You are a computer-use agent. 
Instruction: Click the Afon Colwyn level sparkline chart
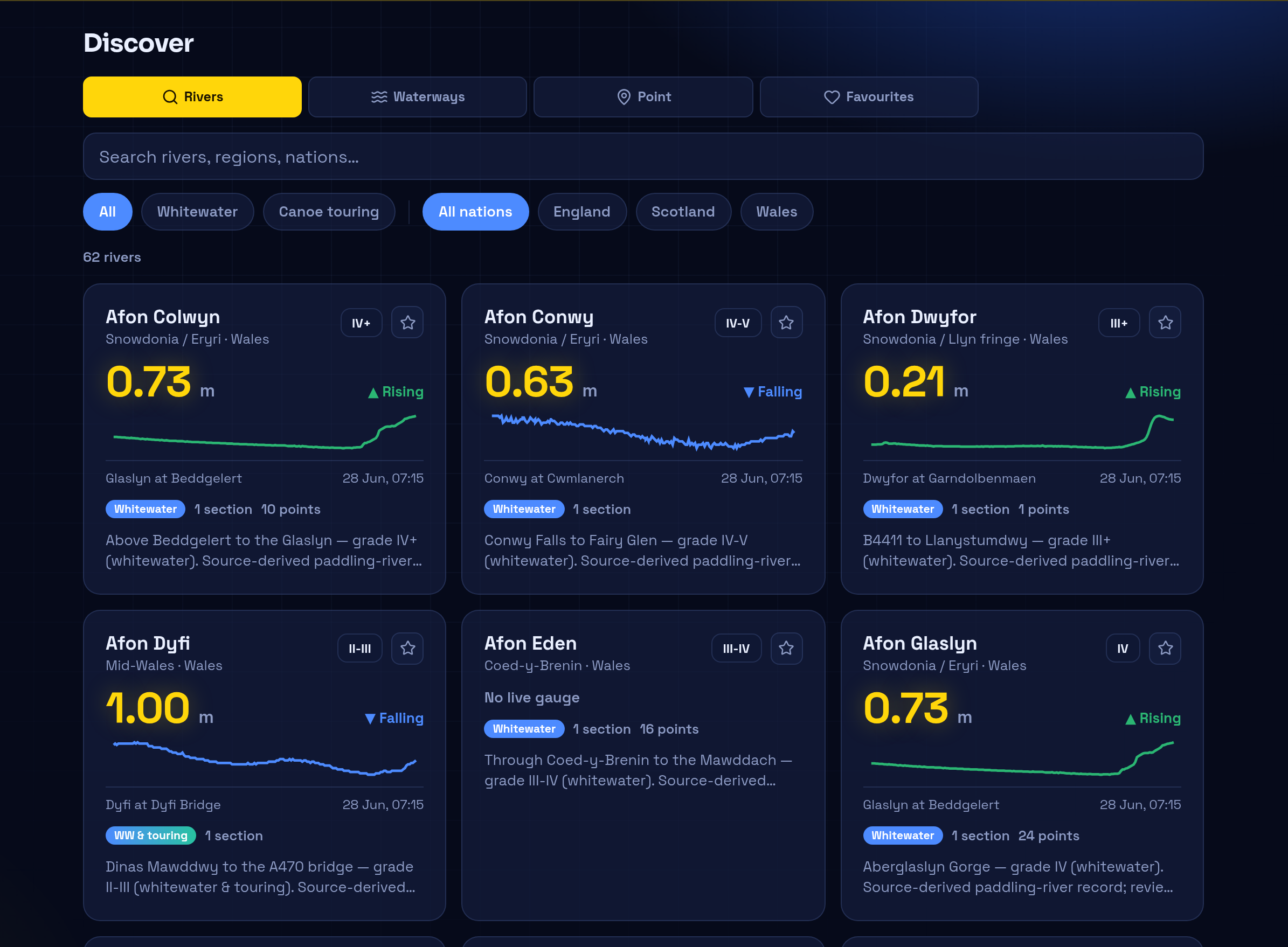tap(265, 432)
